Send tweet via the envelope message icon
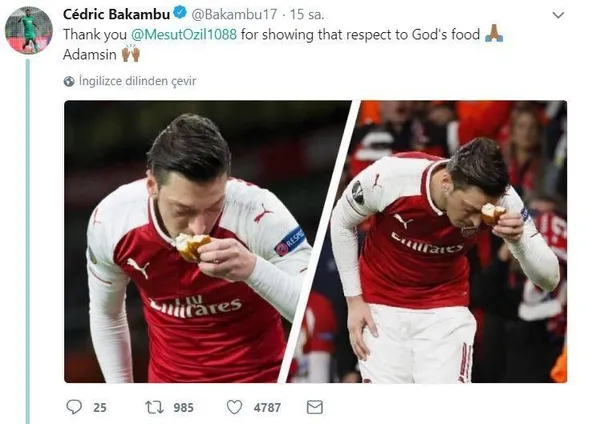This screenshot has height=424, width=600. tap(314, 406)
